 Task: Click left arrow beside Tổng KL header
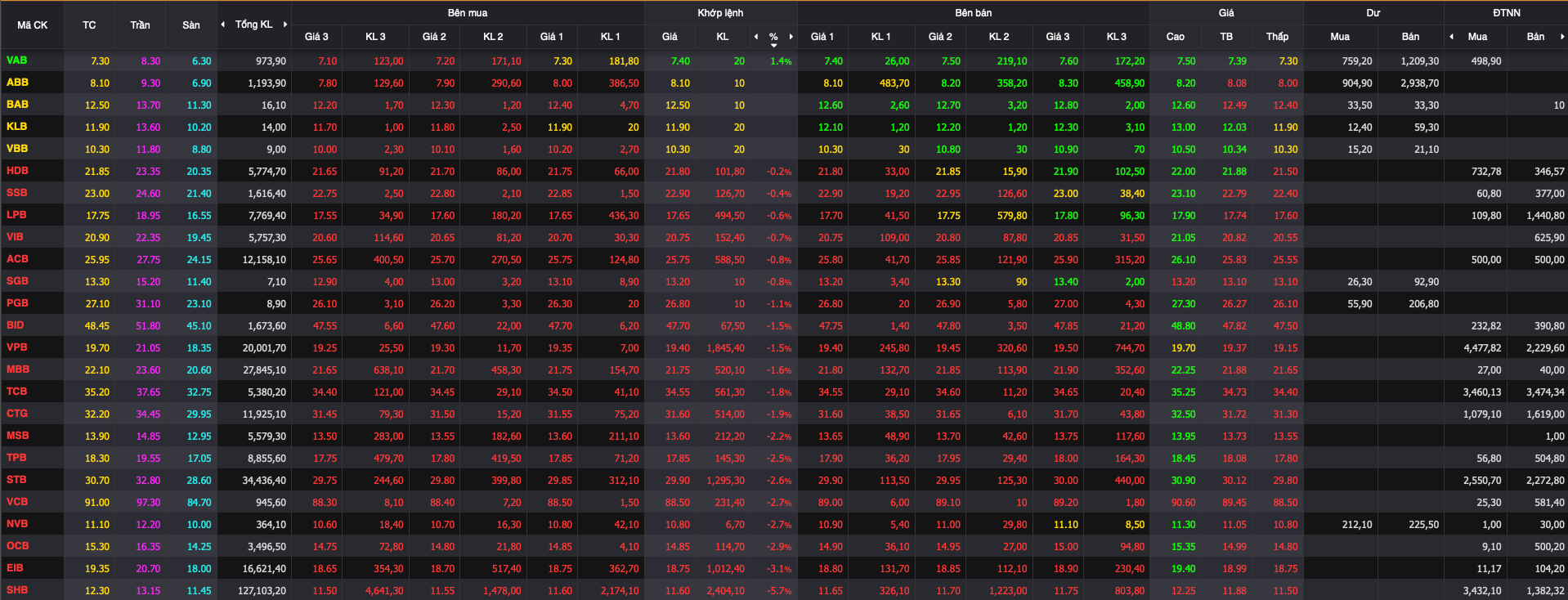point(223,25)
